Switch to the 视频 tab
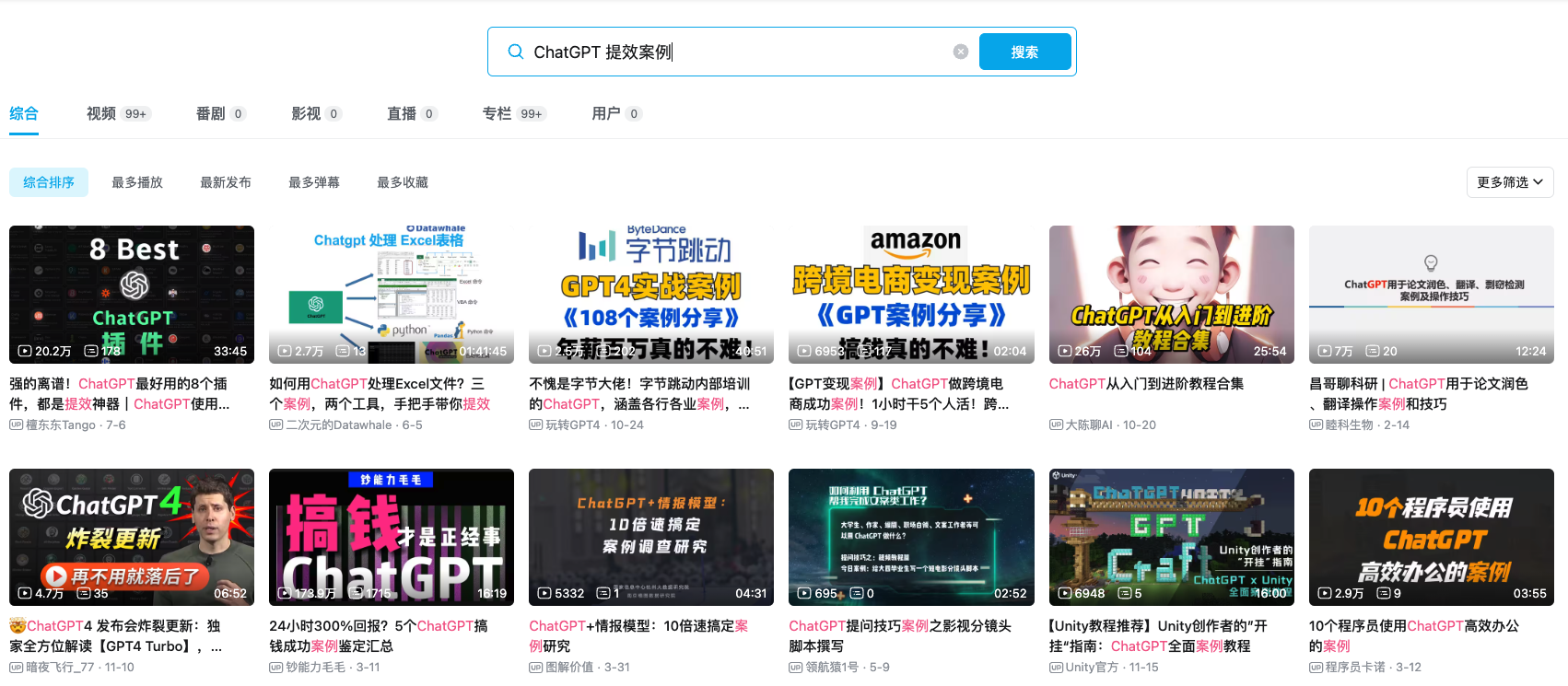This screenshot has width=1568, height=686. click(119, 113)
